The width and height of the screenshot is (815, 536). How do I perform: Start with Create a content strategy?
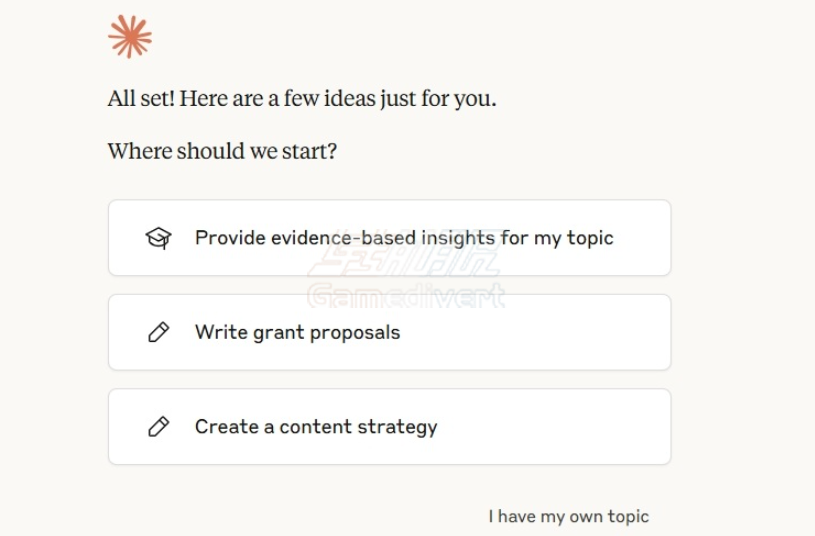click(316, 427)
